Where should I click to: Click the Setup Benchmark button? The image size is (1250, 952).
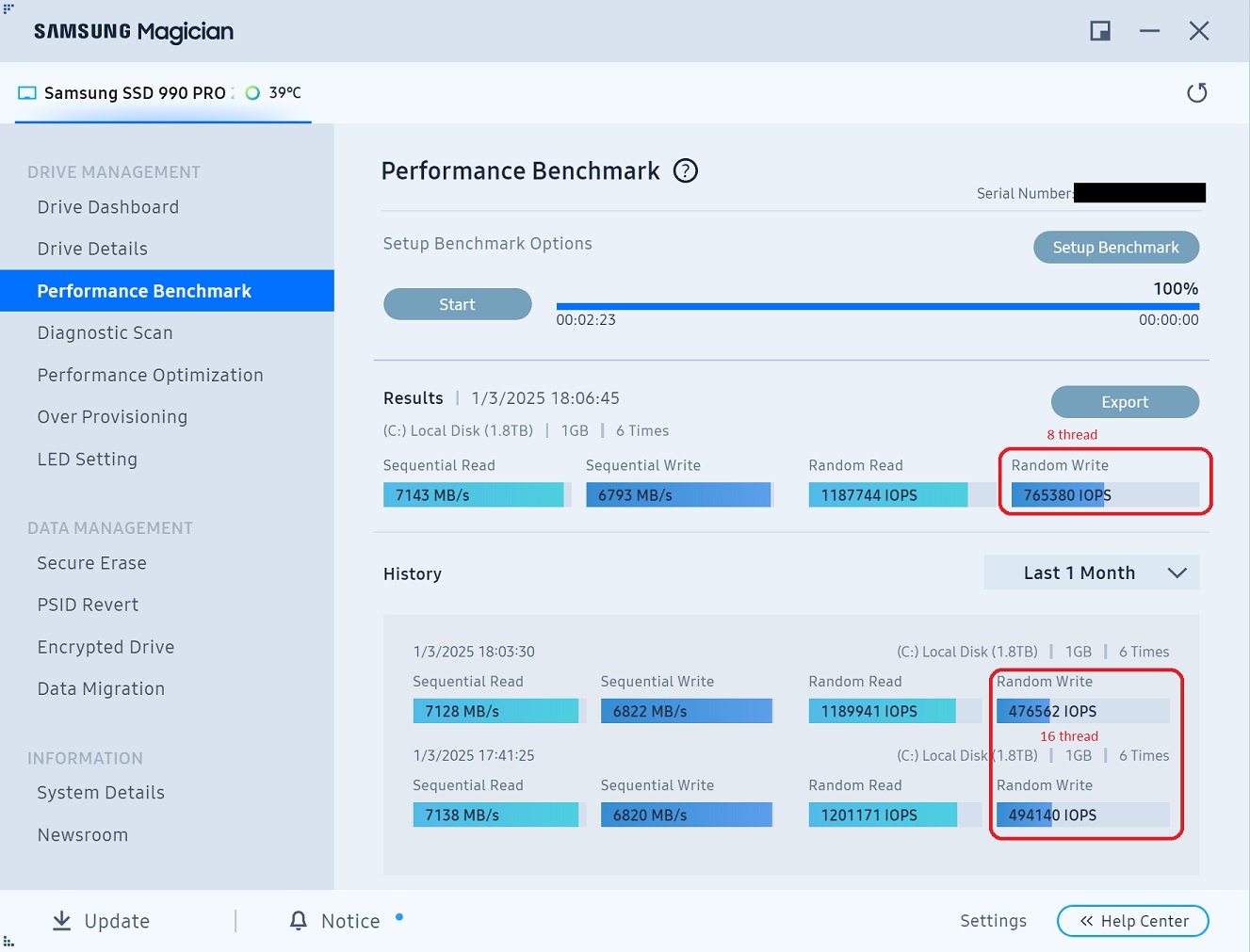pyautogui.click(x=1115, y=248)
